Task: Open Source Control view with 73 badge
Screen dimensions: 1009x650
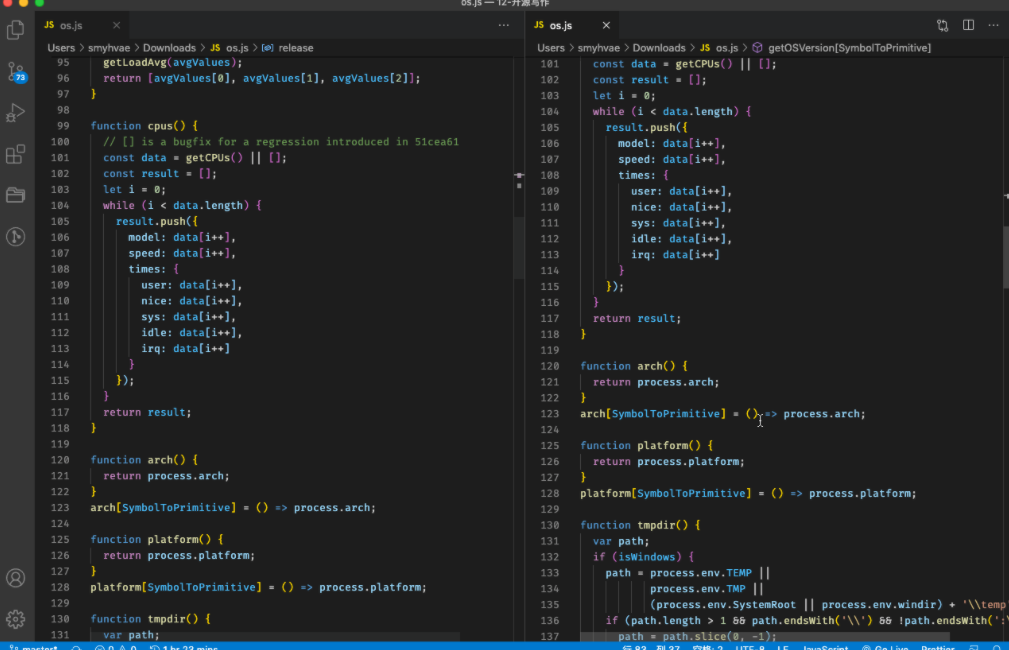Action: 15,71
